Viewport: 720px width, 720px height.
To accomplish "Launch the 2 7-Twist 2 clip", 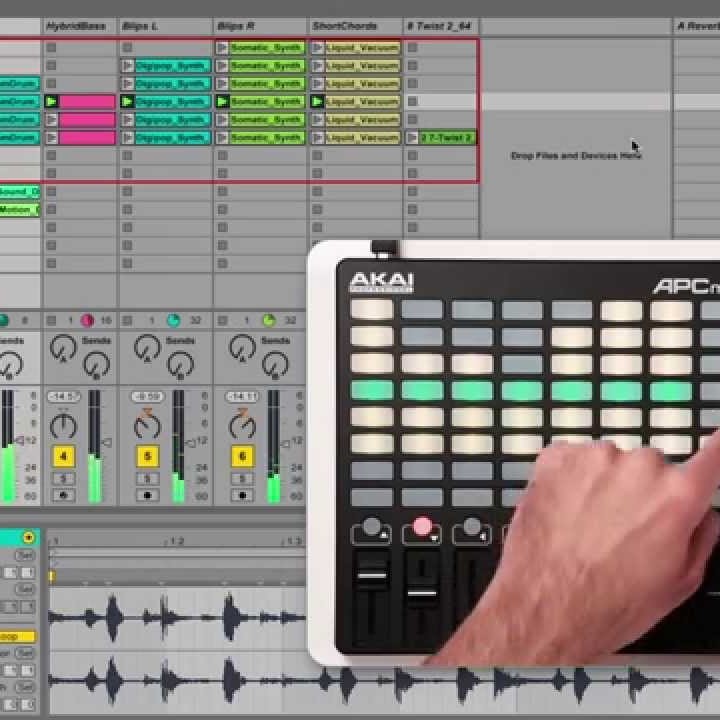I will pos(412,138).
